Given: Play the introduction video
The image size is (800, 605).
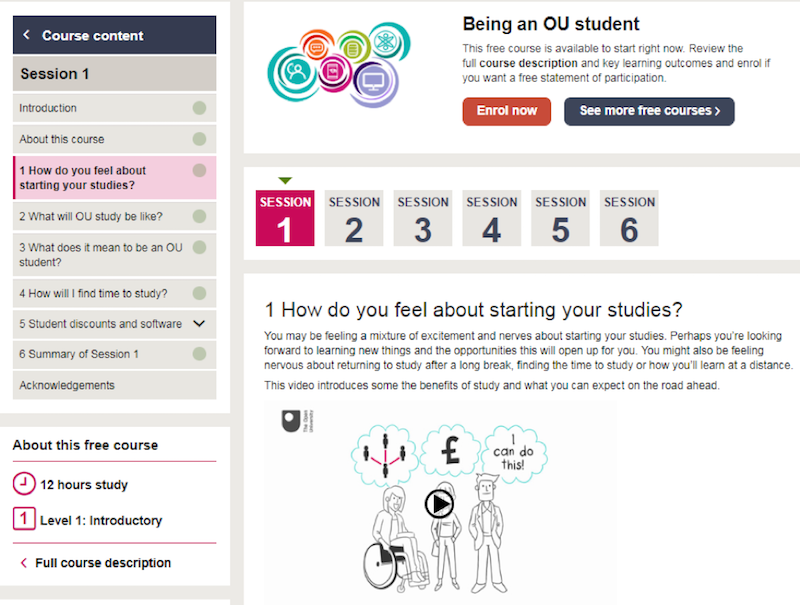Looking at the screenshot, I should click(439, 503).
